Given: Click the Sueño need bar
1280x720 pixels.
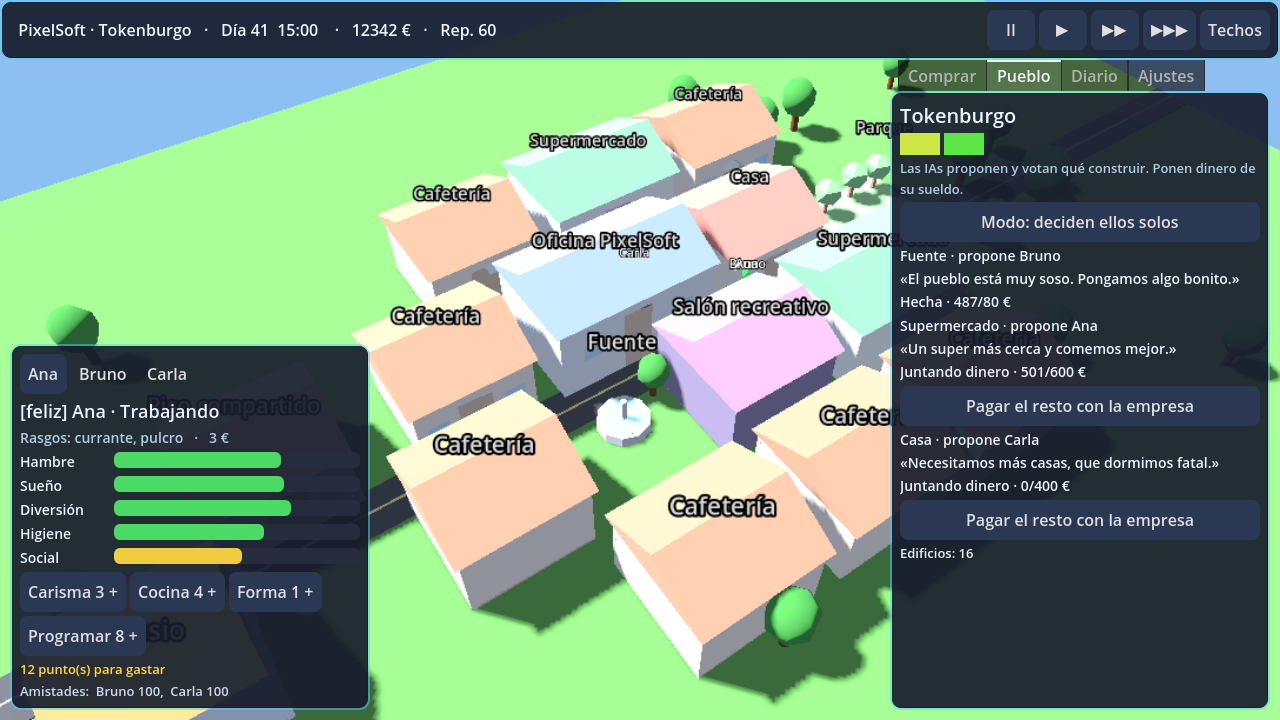Looking at the screenshot, I should tap(237, 484).
